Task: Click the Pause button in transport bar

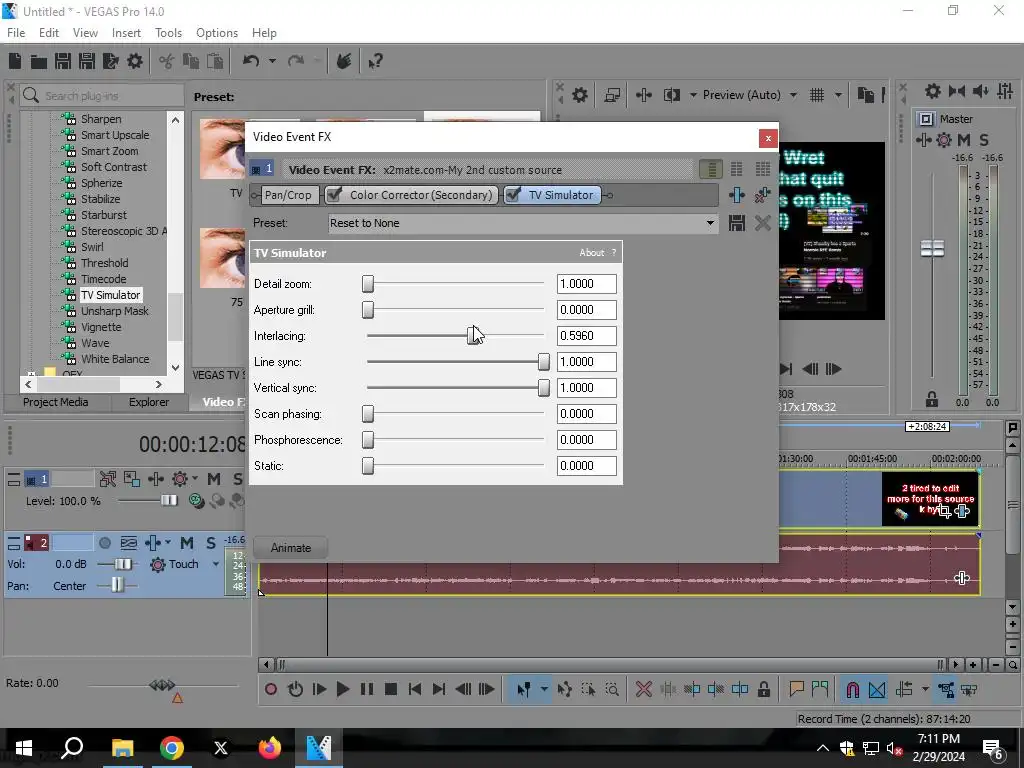Action: [x=366, y=689]
